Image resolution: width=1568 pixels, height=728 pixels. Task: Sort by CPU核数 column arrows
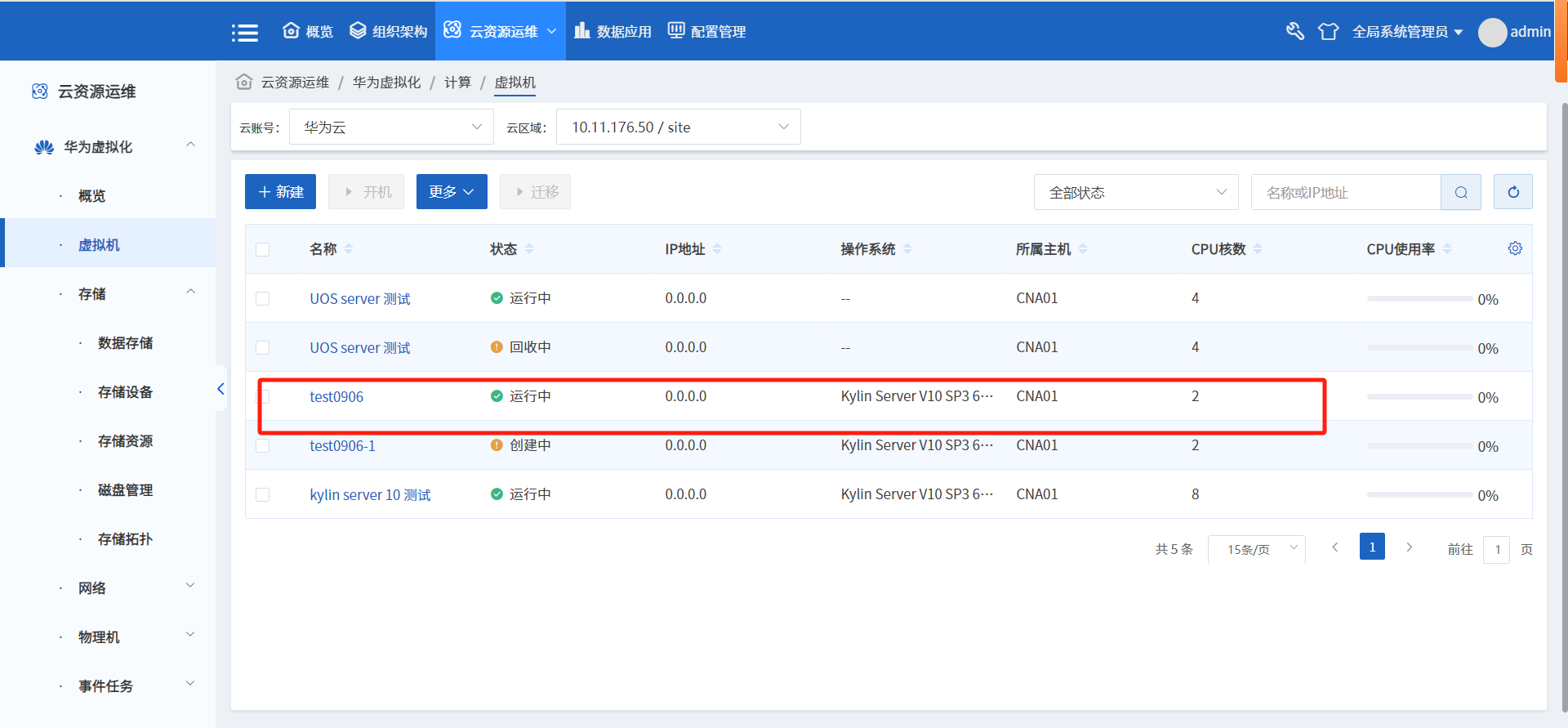click(1258, 248)
